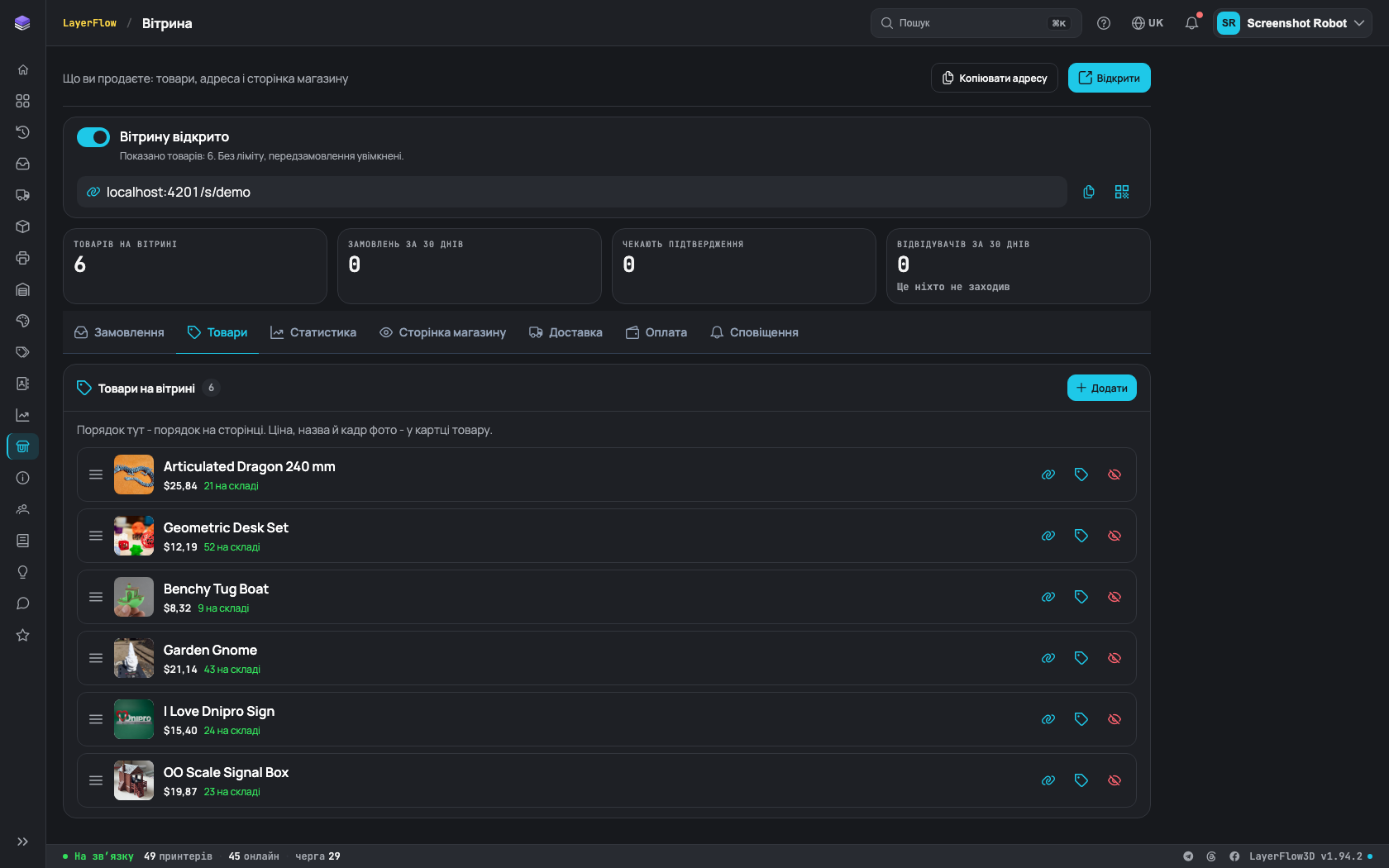
Task: Switch to the Замовлення tab
Action: (x=119, y=332)
